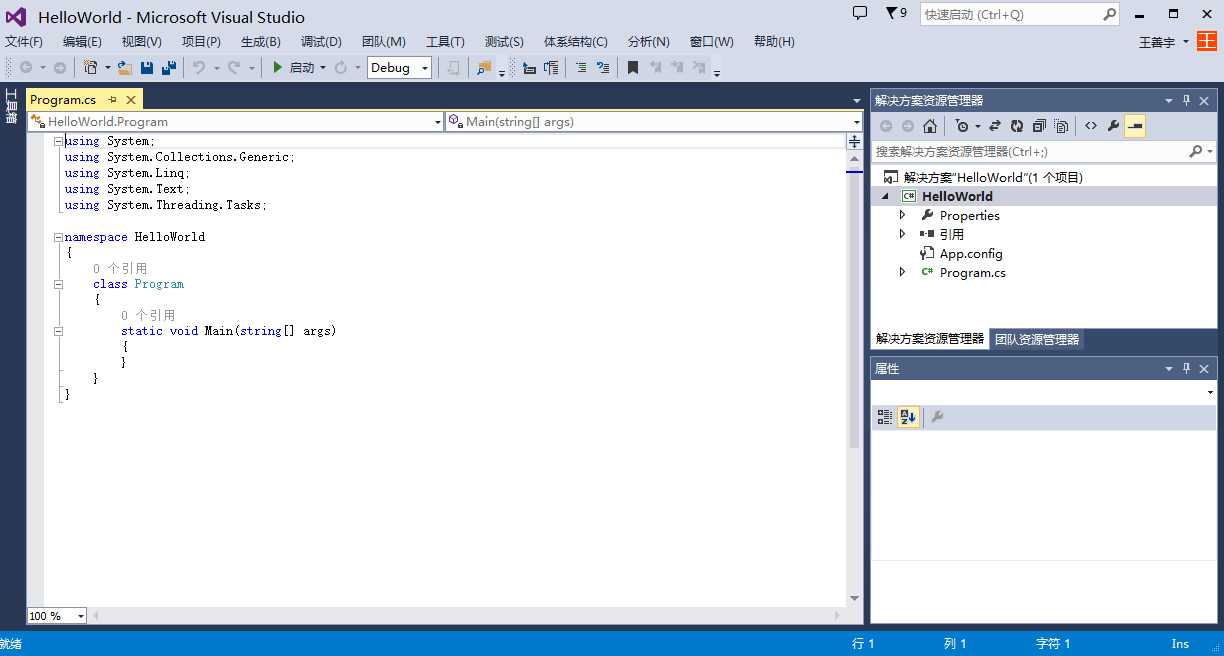The width and height of the screenshot is (1224, 656).
Task: Open the Start button dropdown arrow
Action: click(323, 68)
